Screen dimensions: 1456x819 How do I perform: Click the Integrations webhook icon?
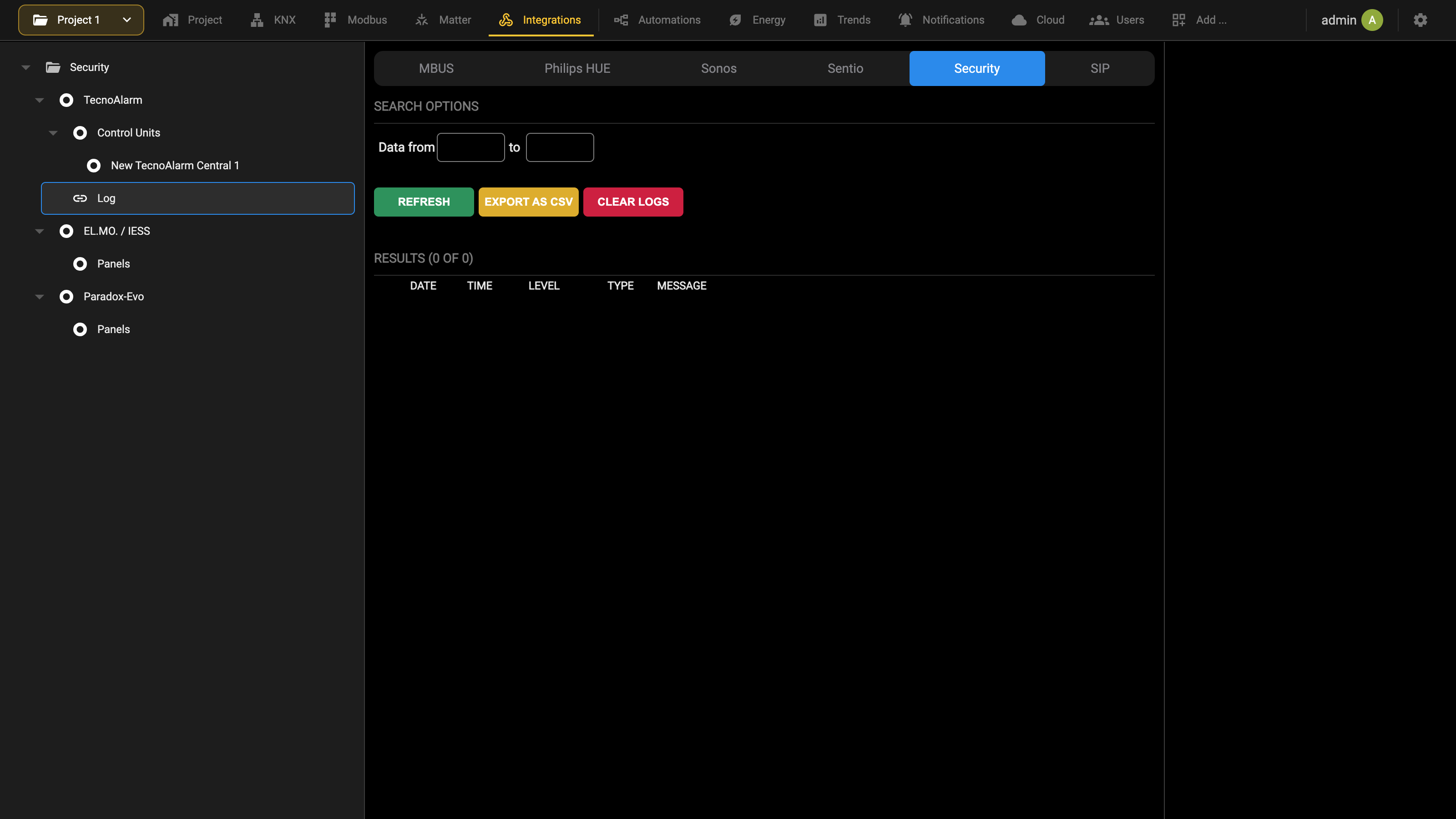506,20
